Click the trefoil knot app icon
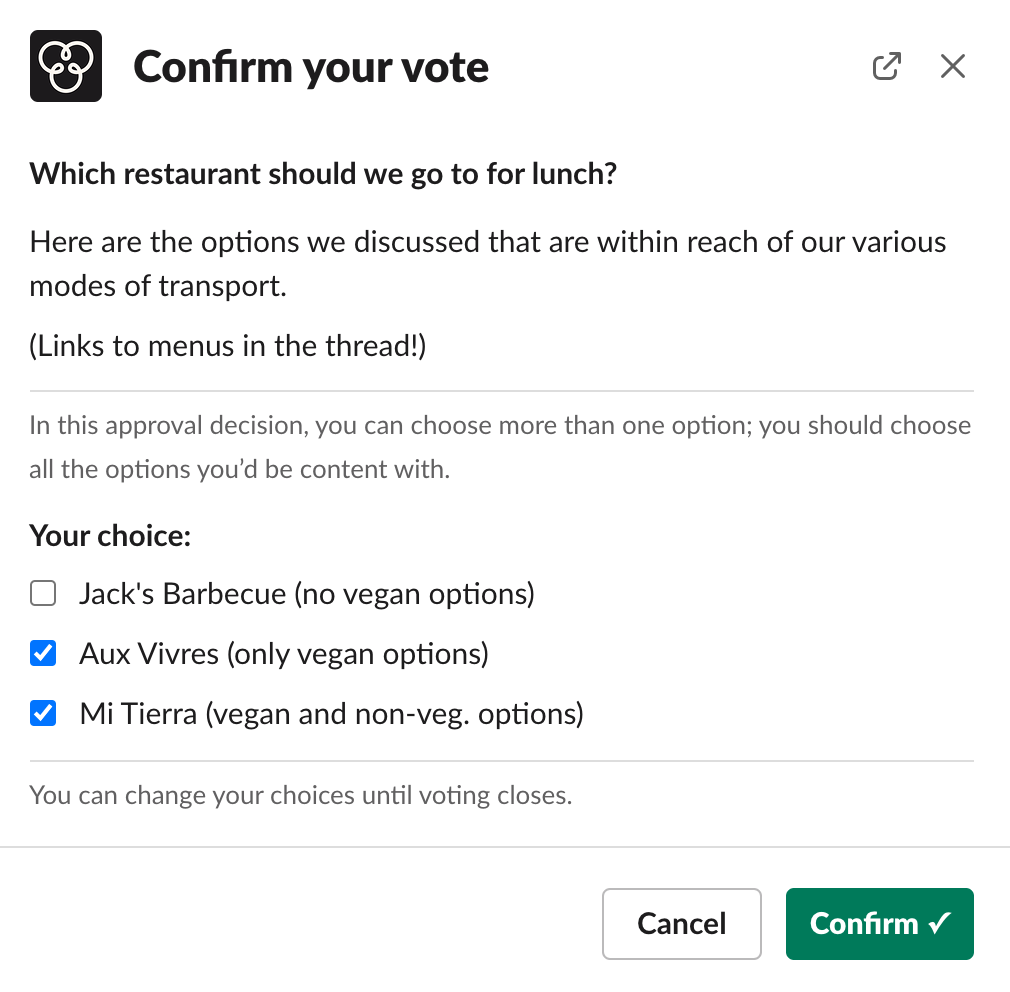The height and width of the screenshot is (992, 1010). (x=65, y=65)
